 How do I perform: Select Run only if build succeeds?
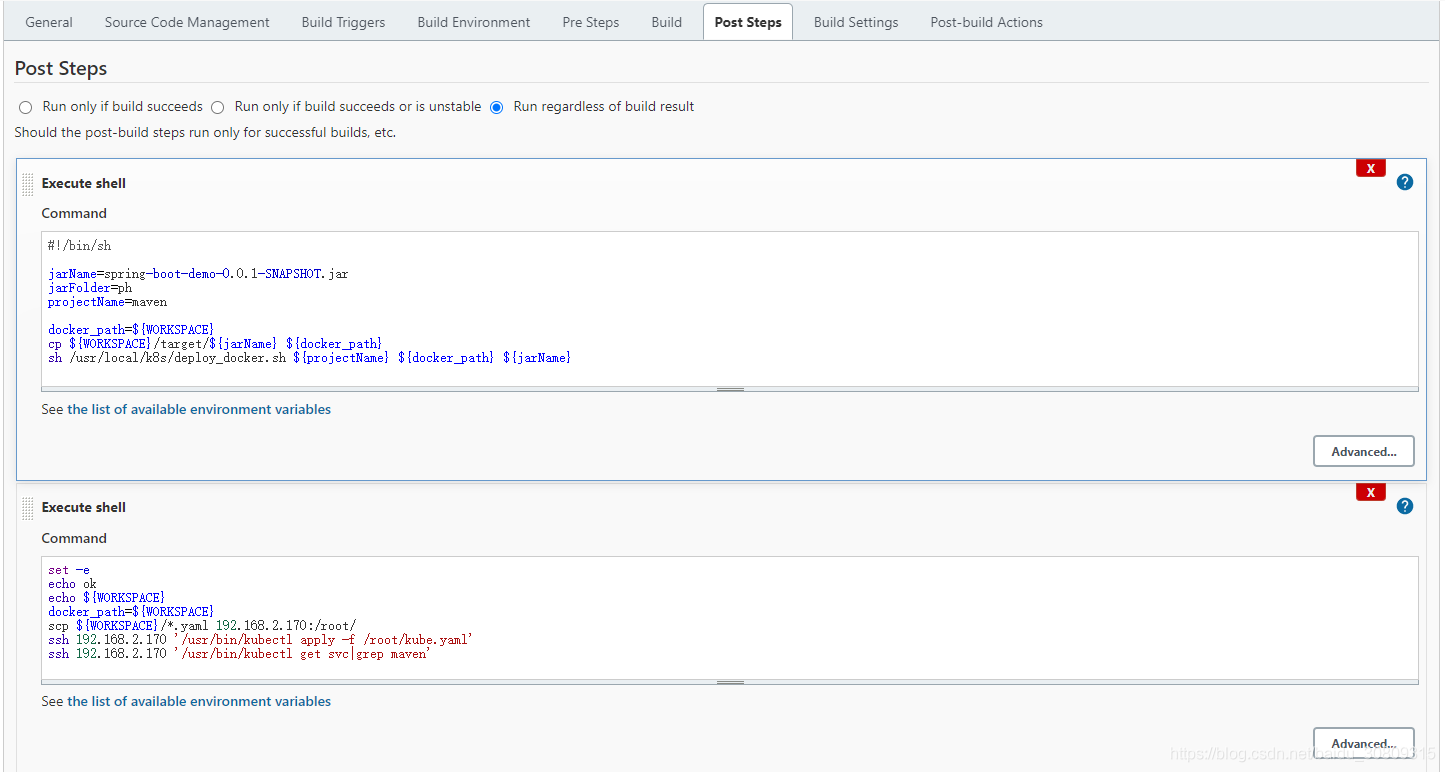pos(25,106)
